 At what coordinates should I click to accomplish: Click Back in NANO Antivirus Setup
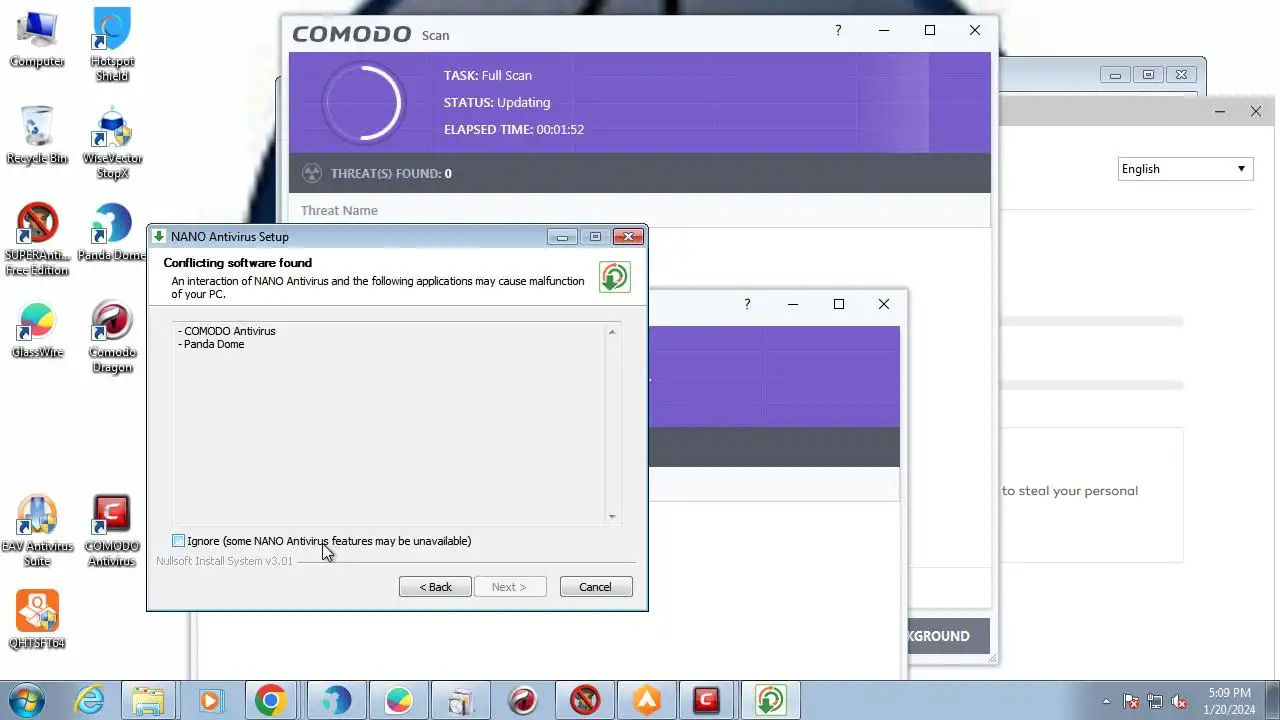click(435, 587)
